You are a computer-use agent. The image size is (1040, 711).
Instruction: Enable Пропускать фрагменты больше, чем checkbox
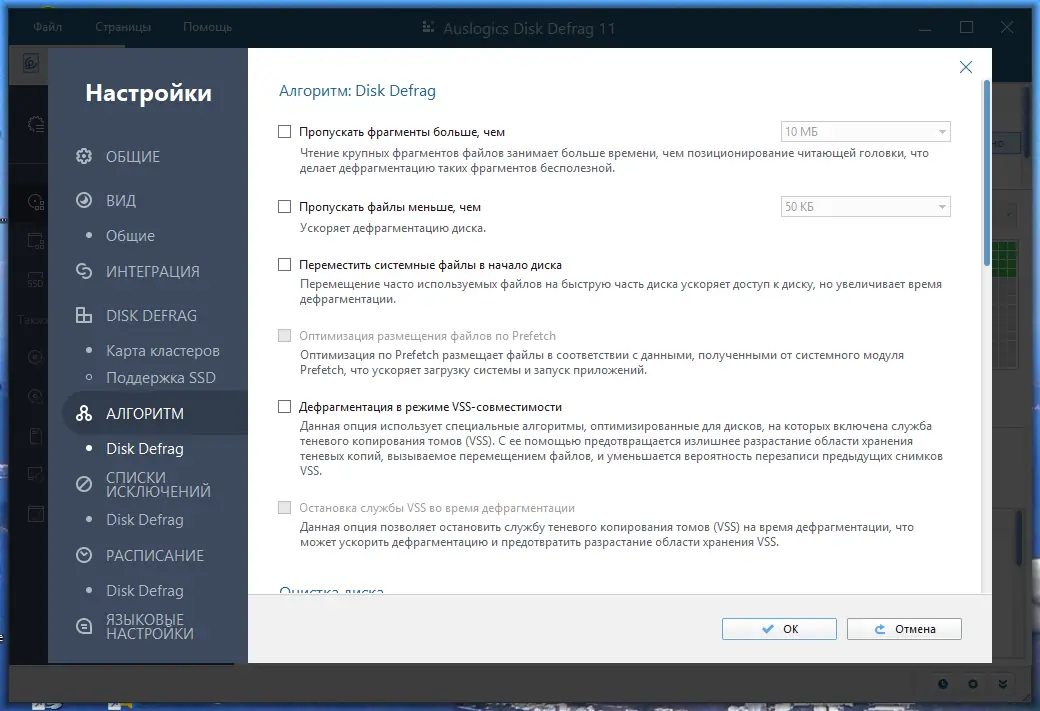pos(285,132)
